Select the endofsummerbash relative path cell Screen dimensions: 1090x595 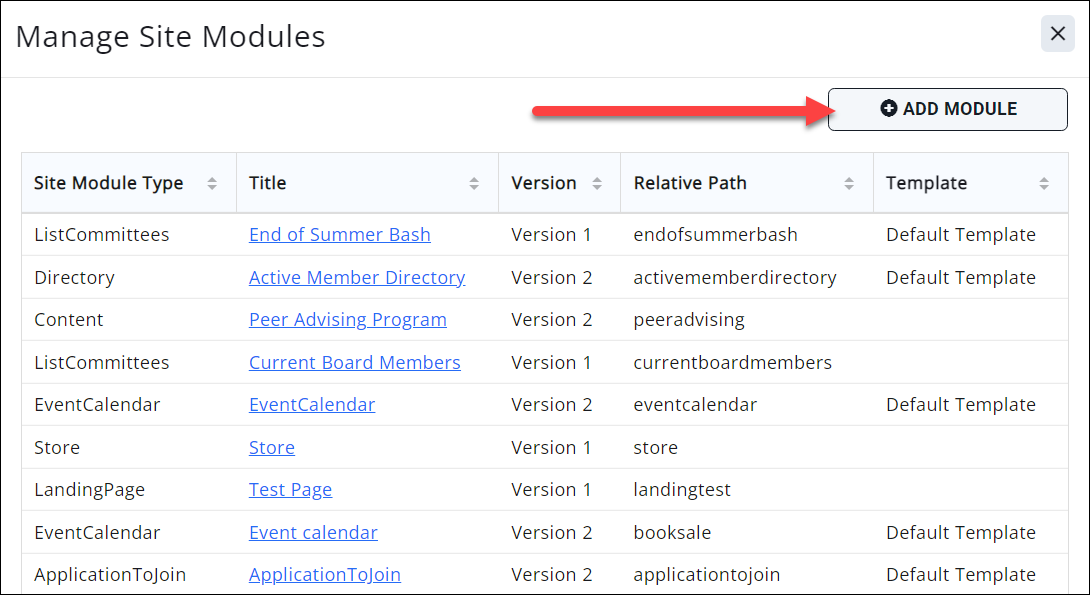(x=715, y=235)
